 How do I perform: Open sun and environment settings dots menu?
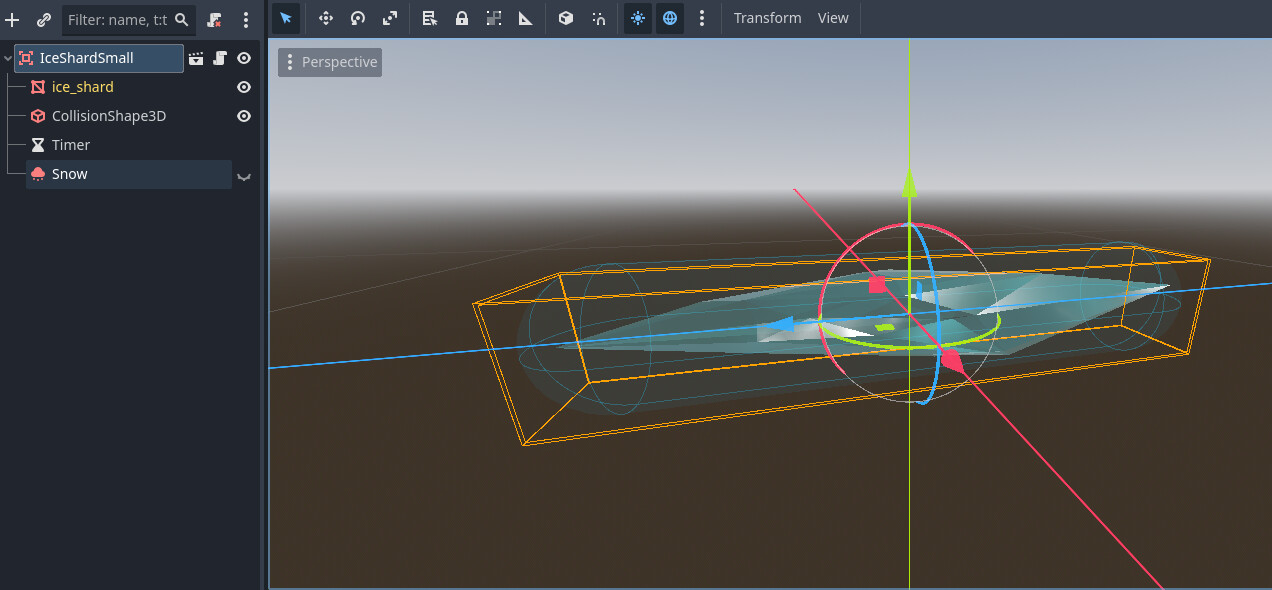(702, 18)
